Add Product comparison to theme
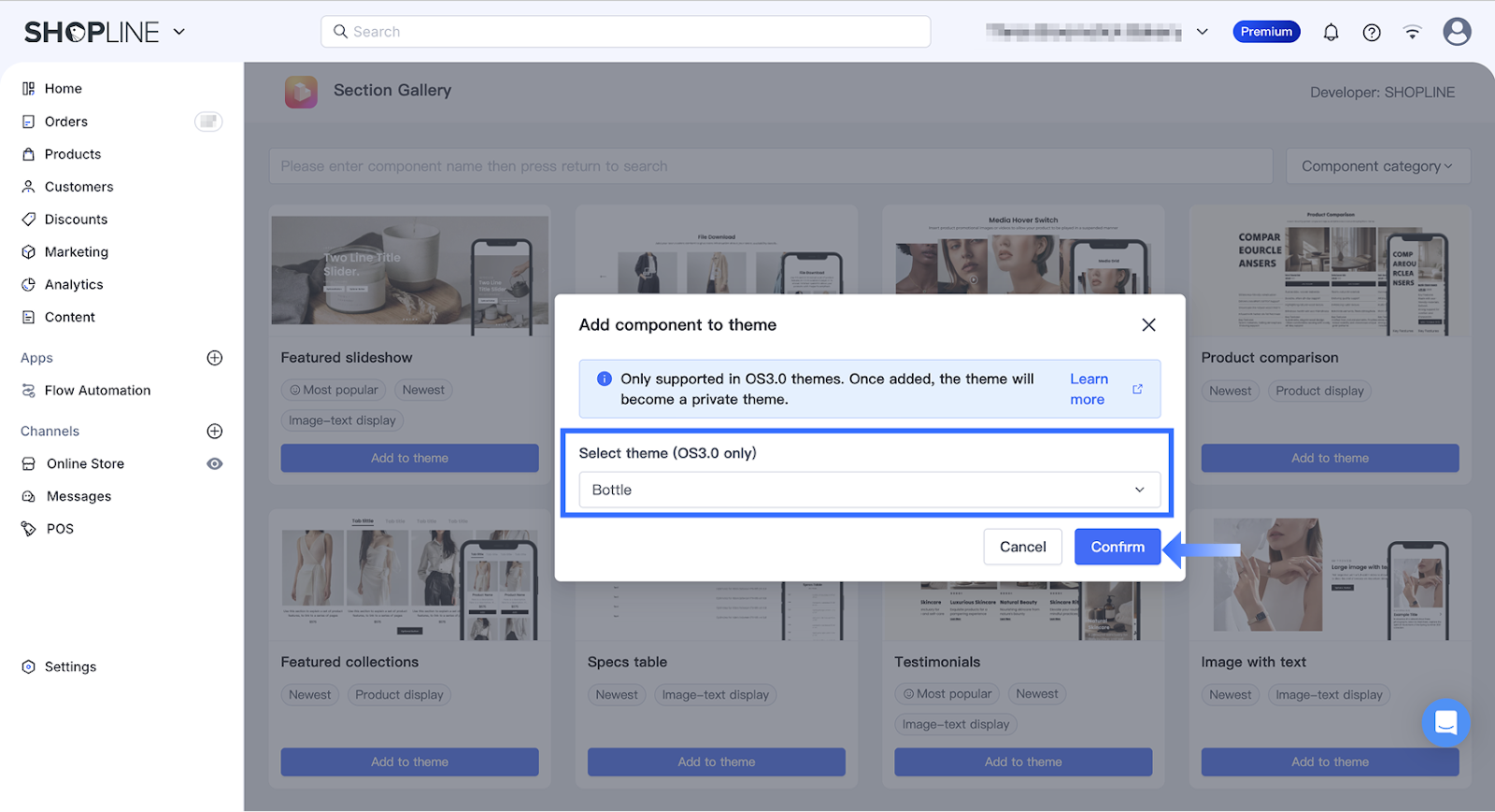The width and height of the screenshot is (1495, 812). pyautogui.click(x=1330, y=458)
